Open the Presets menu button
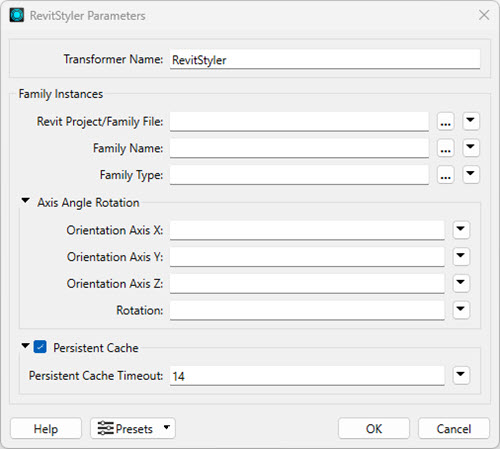This screenshot has height=449, width=500. click(x=133, y=428)
